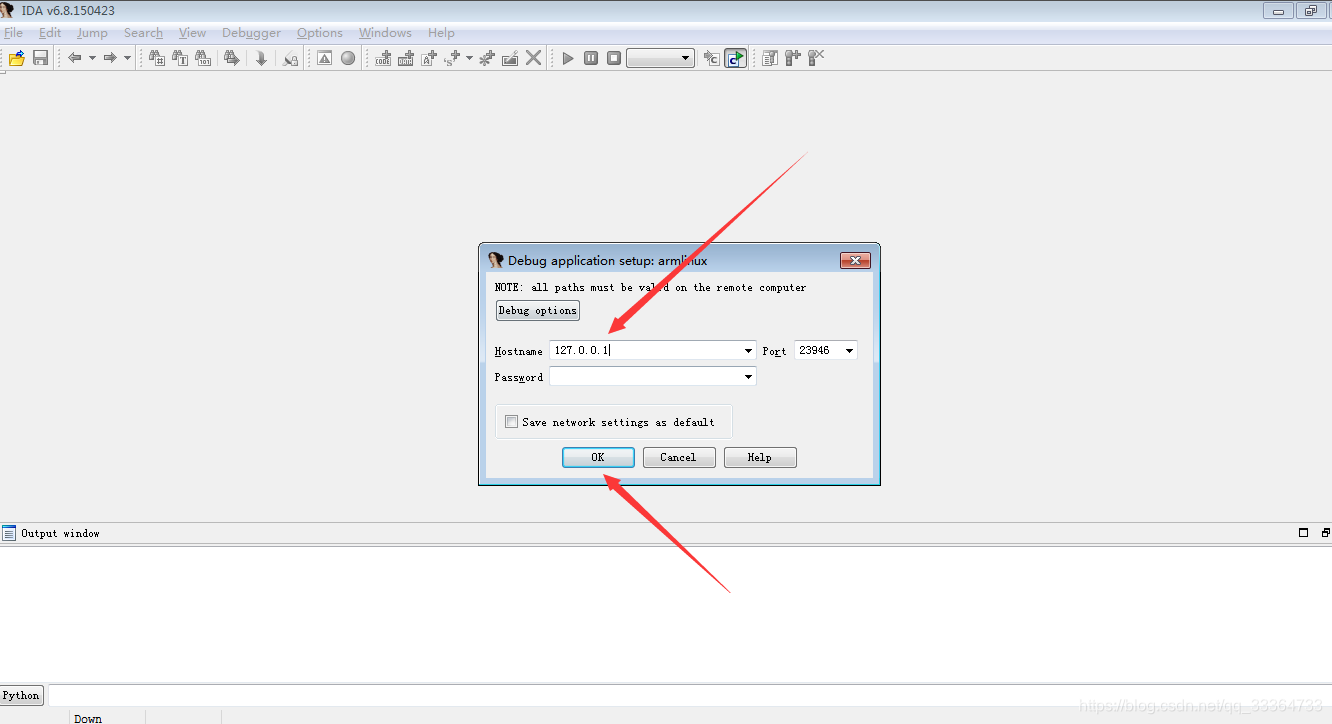Close the Debug application setup dialog
Screen dimensions: 1332x724
tap(855, 260)
